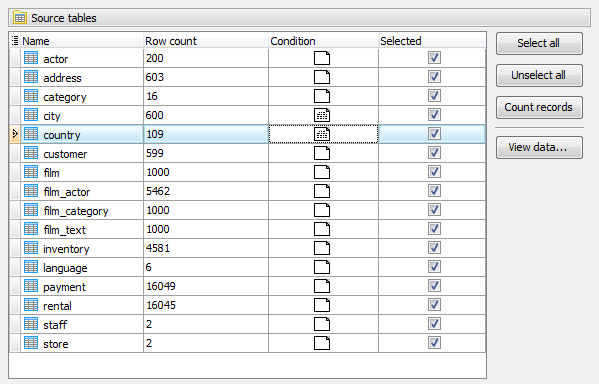The height and width of the screenshot is (384, 599).
Task: Deselect the inventory table checkbox
Action: point(434,248)
